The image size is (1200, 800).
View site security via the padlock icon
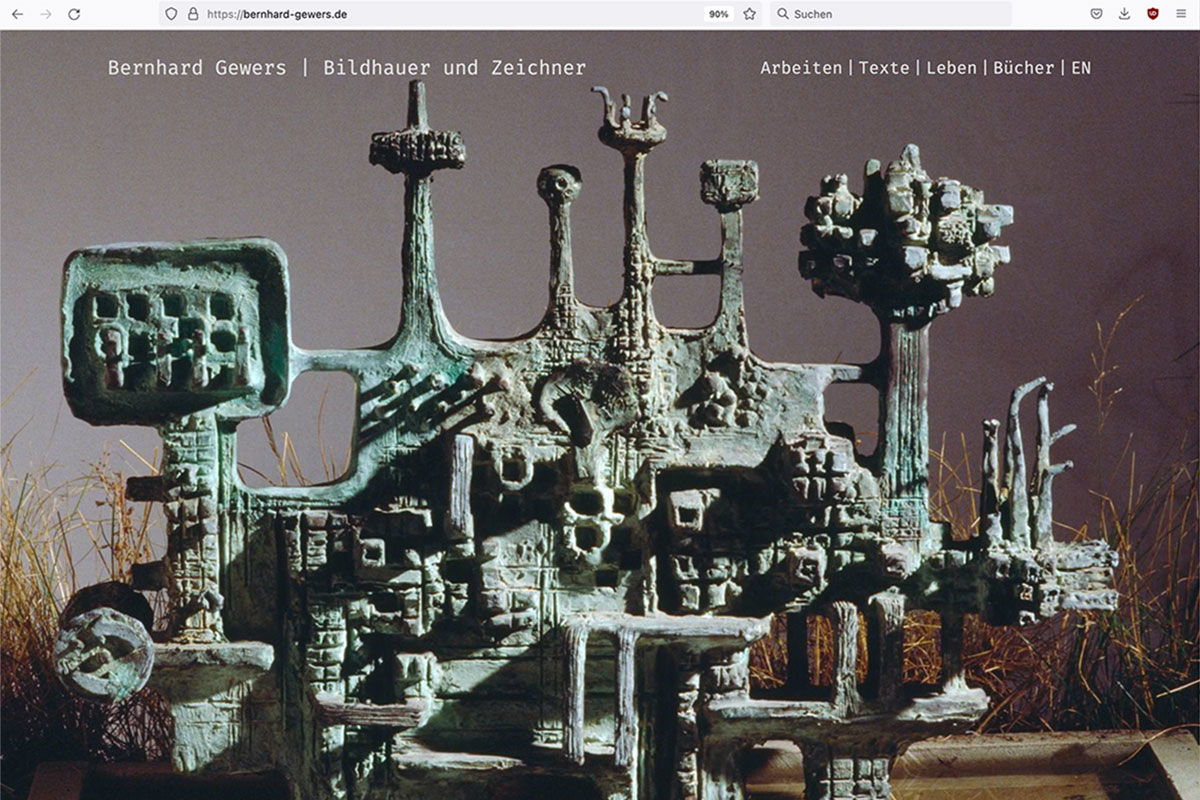pos(193,14)
